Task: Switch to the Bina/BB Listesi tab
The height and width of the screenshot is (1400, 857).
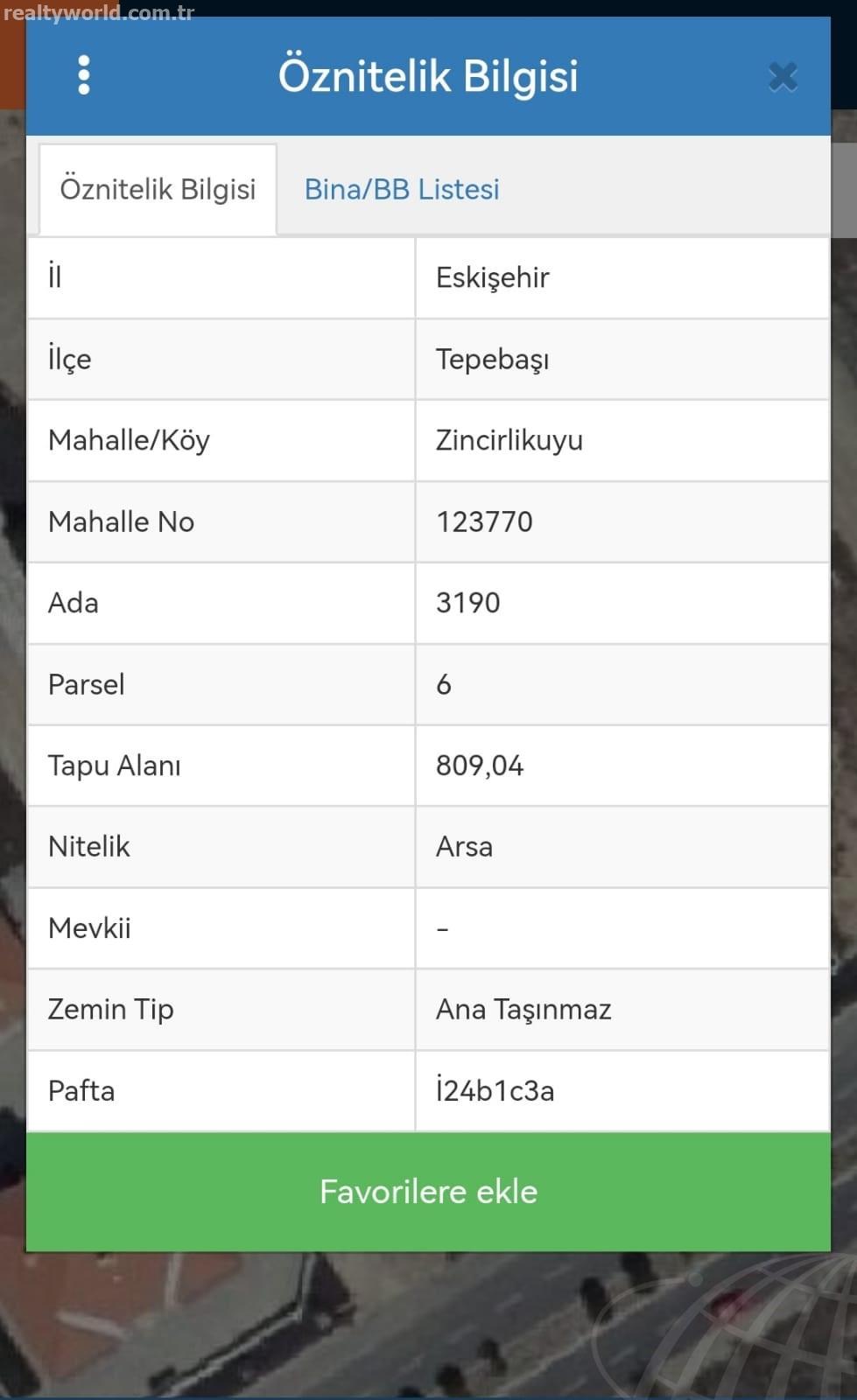Action: point(402,189)
